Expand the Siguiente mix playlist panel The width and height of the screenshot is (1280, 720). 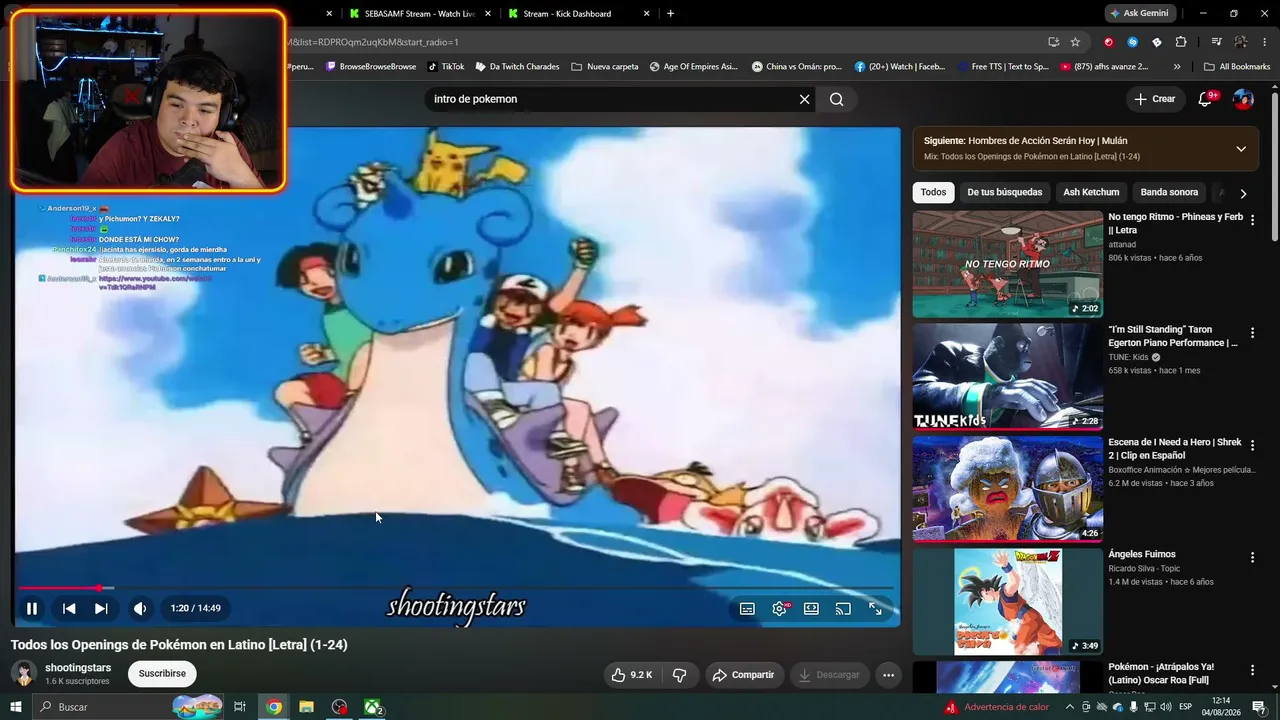[1241, 149]
